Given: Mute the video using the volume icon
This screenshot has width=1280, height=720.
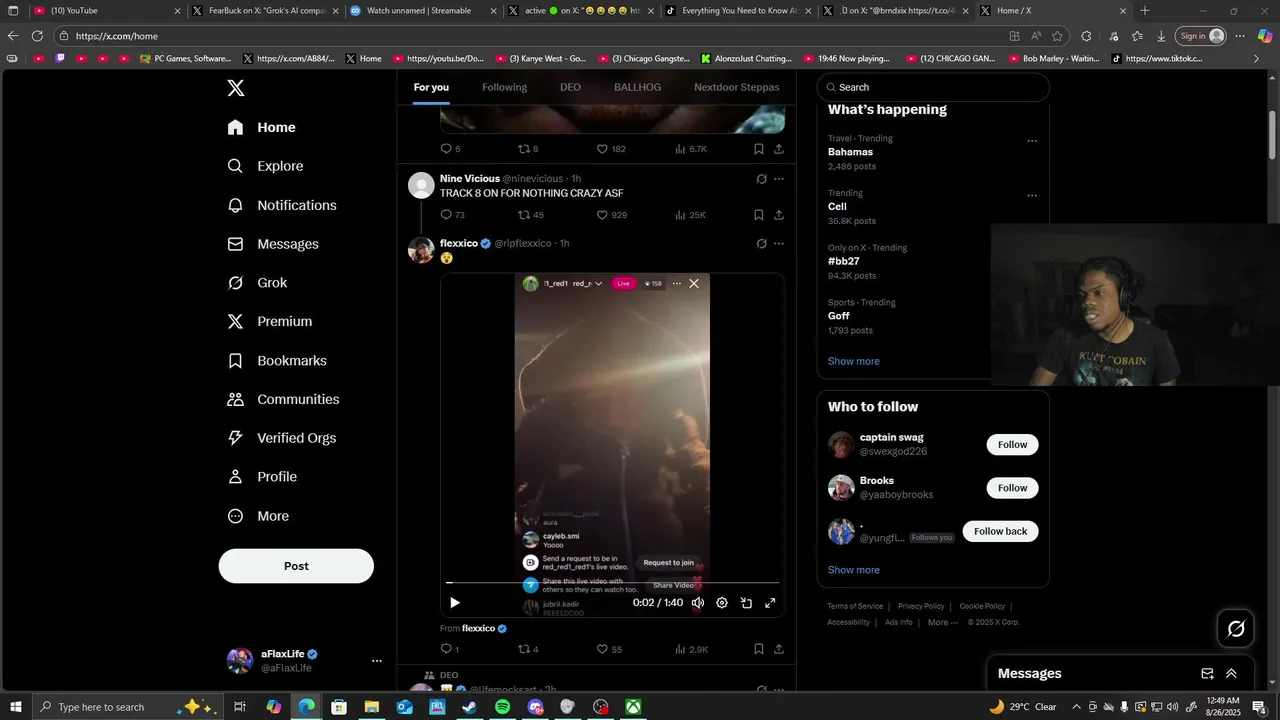Looking at the screenshot, I should (x=698, y=603).
